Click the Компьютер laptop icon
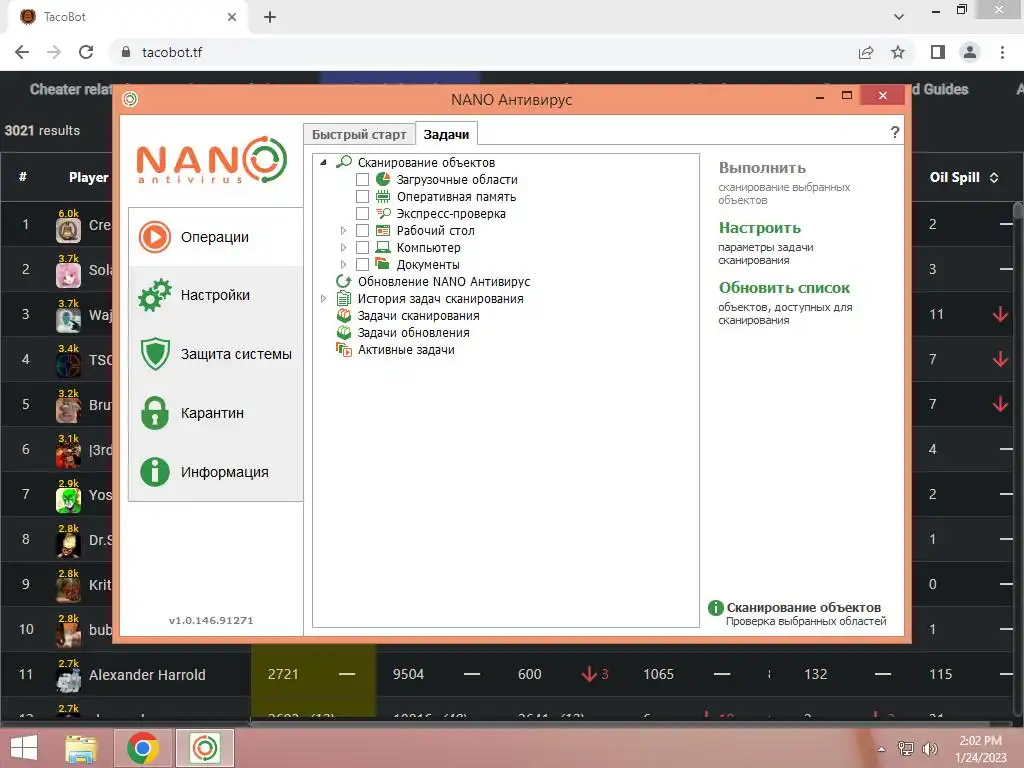The height and width of the screenshot is (768, 1024). [383, 247]
